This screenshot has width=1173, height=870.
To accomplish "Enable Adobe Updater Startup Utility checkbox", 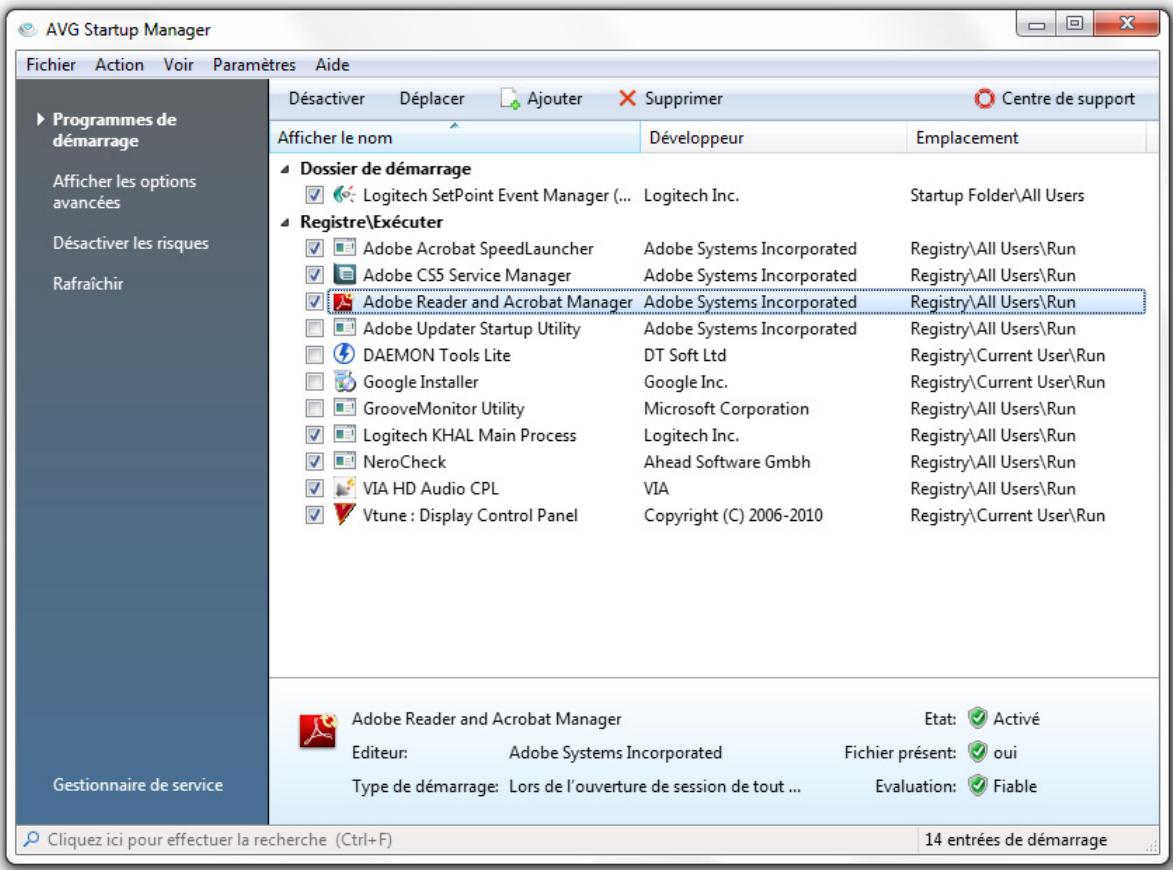I will (314, 328).
